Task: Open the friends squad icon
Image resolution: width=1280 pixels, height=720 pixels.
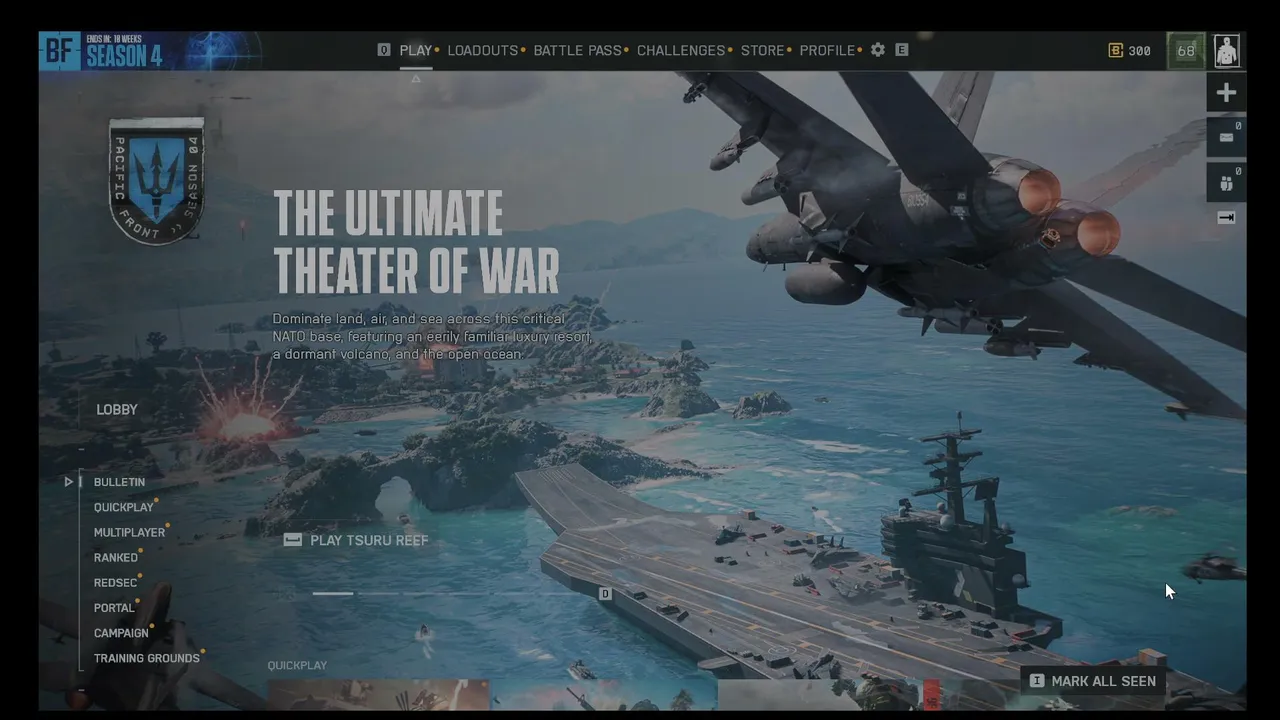Action: (1226, 183)
